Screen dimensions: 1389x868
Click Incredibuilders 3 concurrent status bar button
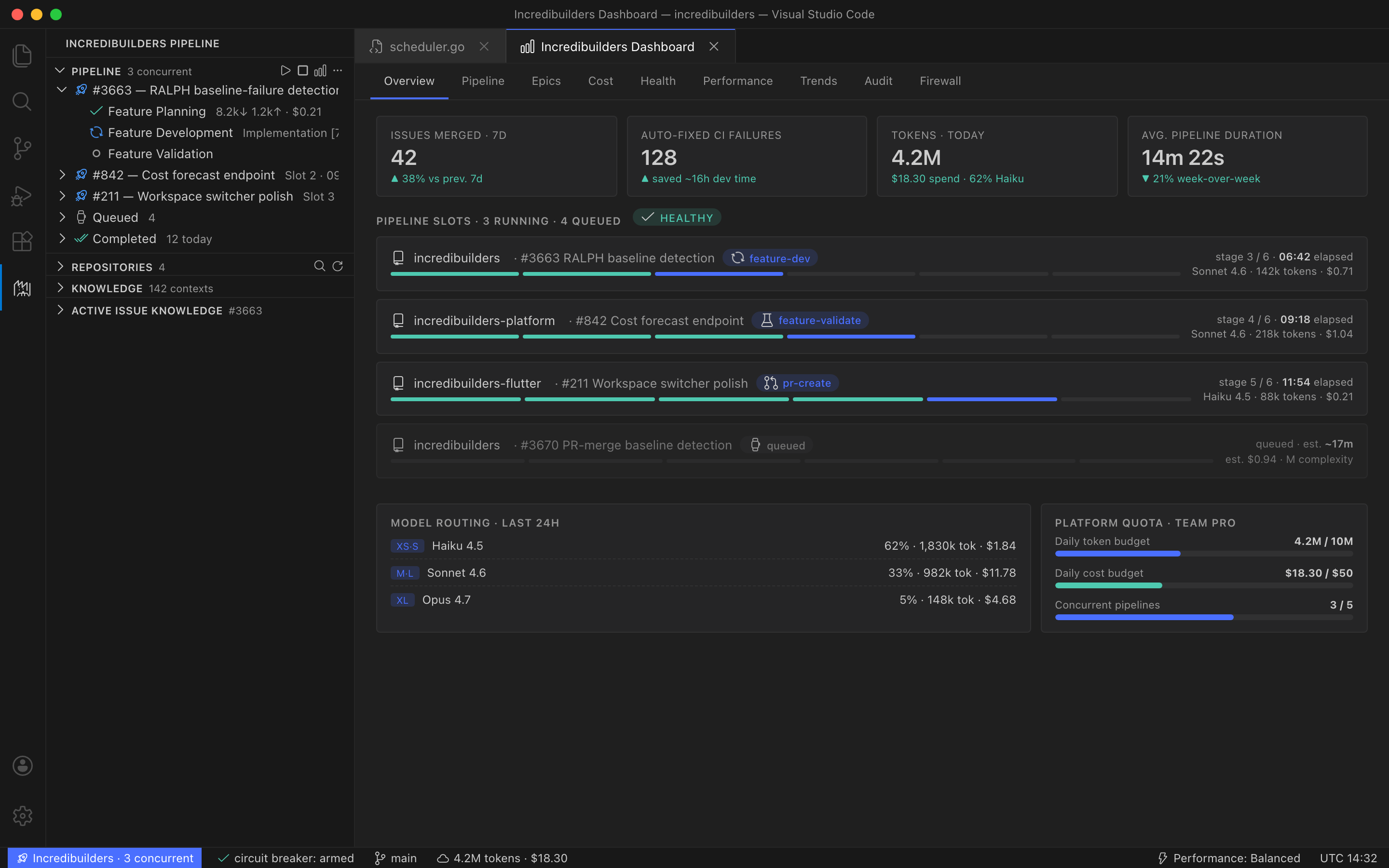105,858
